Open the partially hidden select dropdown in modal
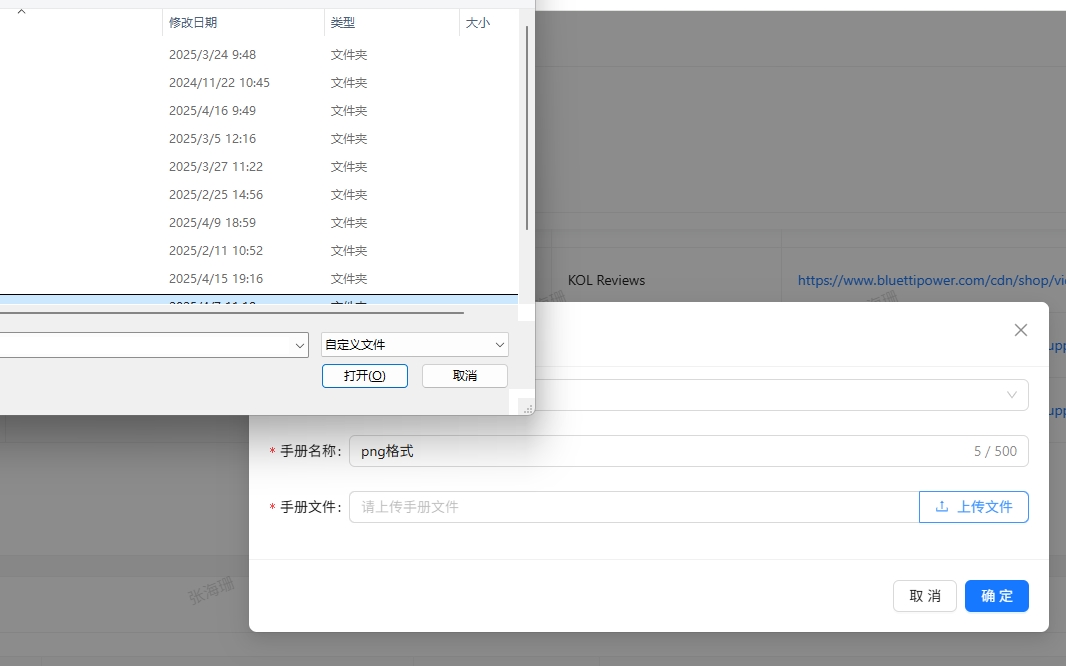1066x666 pixels. tap(782, 395)
